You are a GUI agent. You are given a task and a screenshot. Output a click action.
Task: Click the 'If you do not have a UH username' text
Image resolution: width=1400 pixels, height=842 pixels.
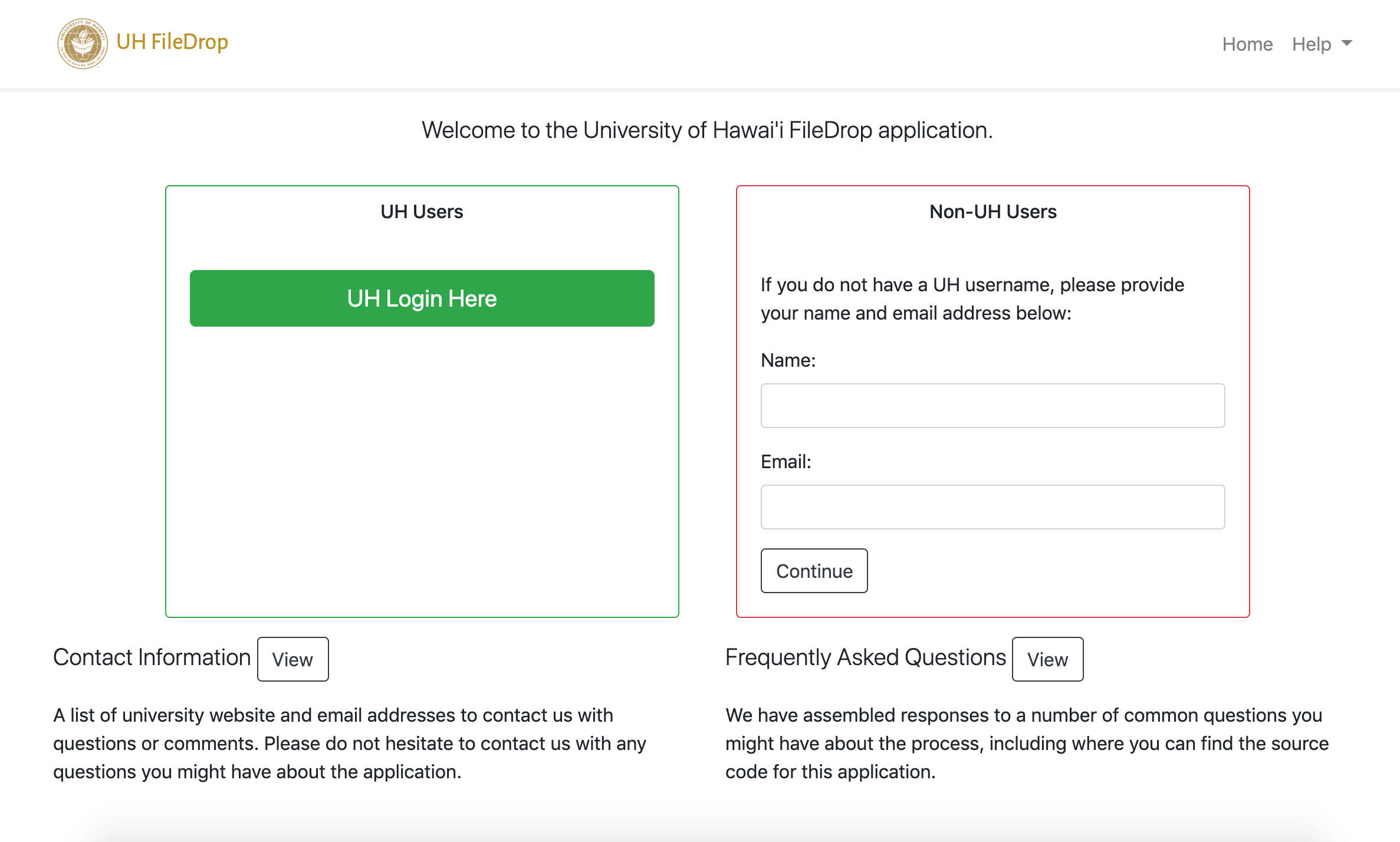[972, 299]
